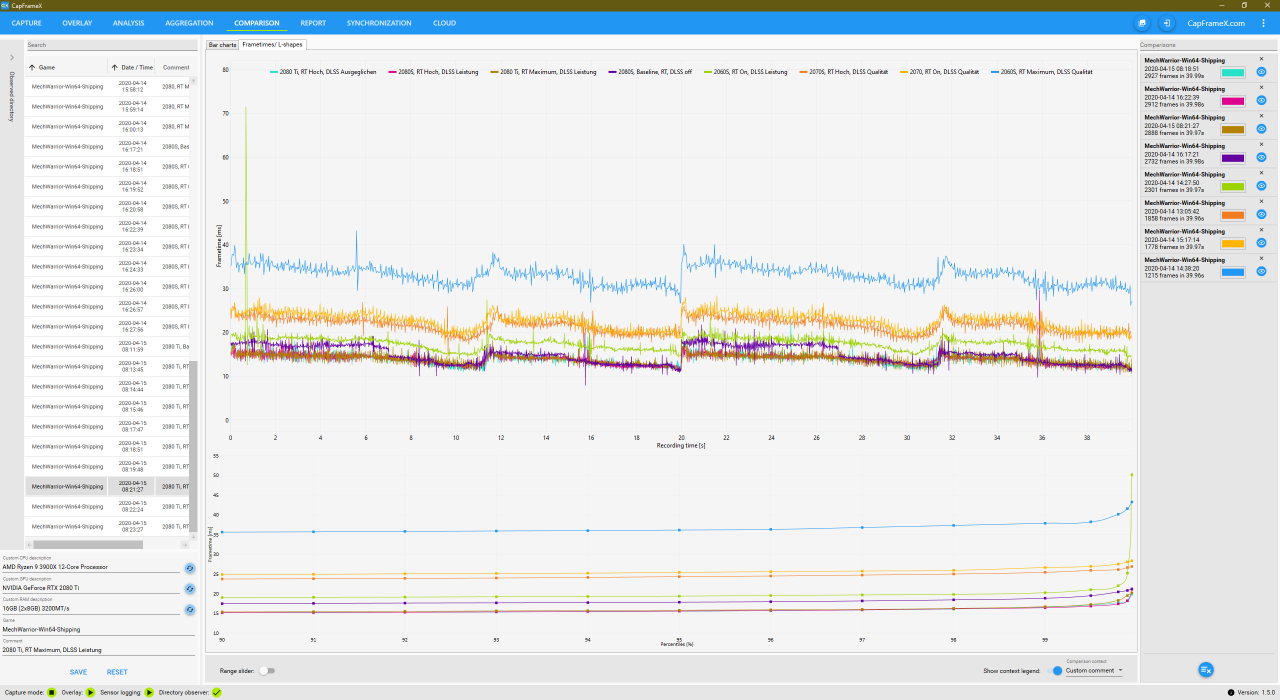
Task: Toggle visibility of the 13:05:42 comparison
Action: 1261,215
